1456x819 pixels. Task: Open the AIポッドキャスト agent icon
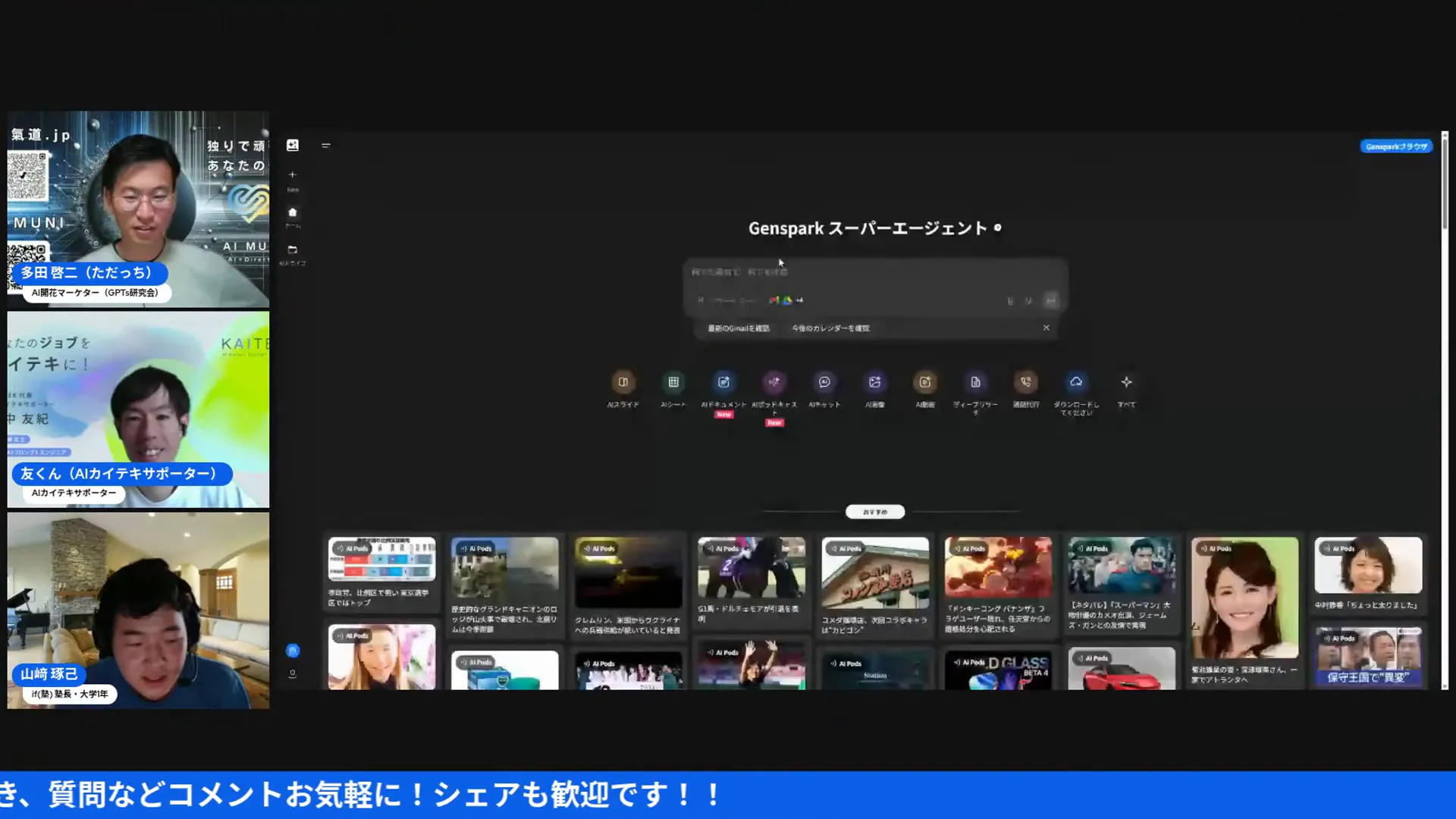(774, 382)
